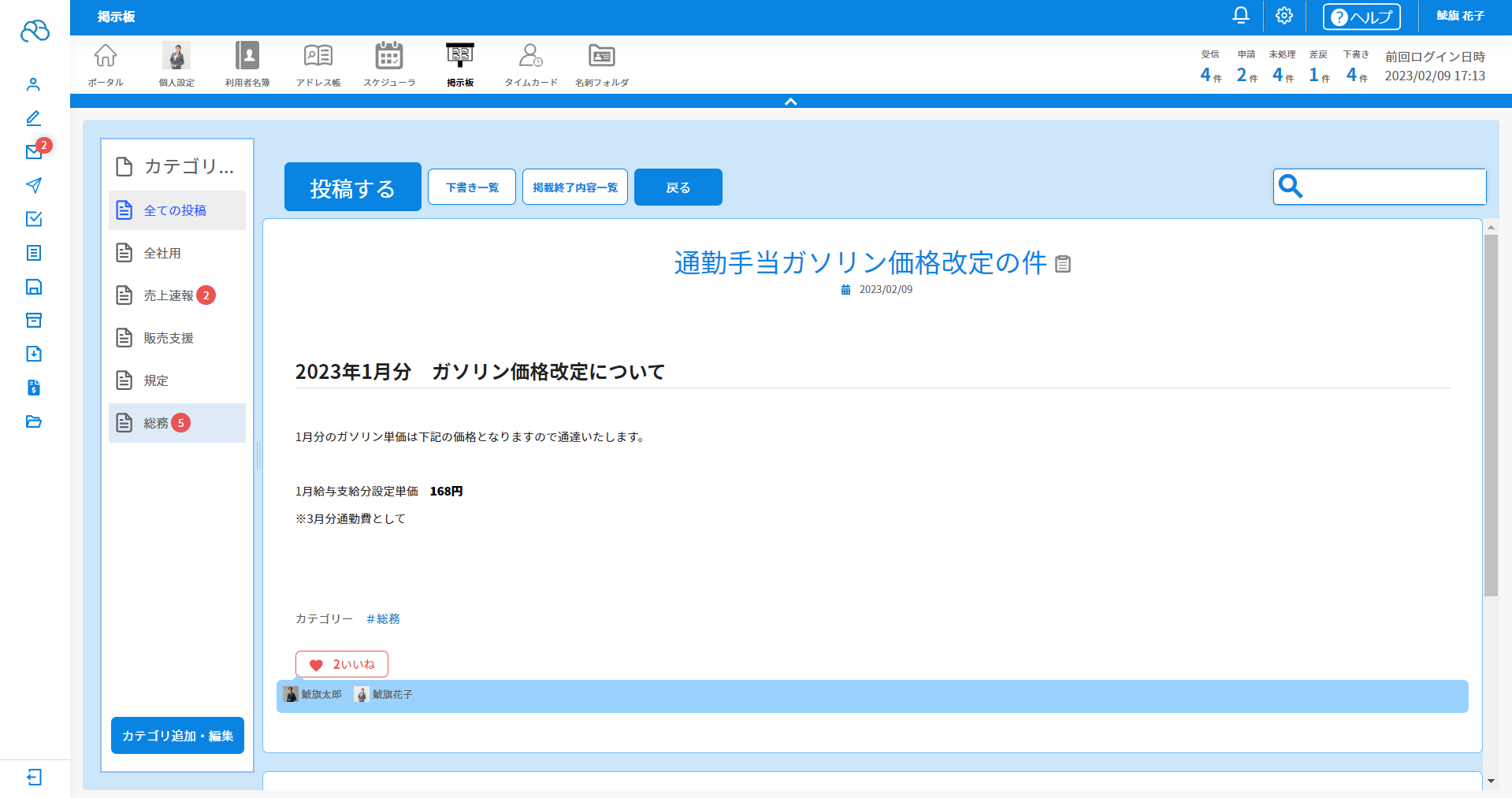Open the 掲示板 bulletin board tab

point(460,64)
